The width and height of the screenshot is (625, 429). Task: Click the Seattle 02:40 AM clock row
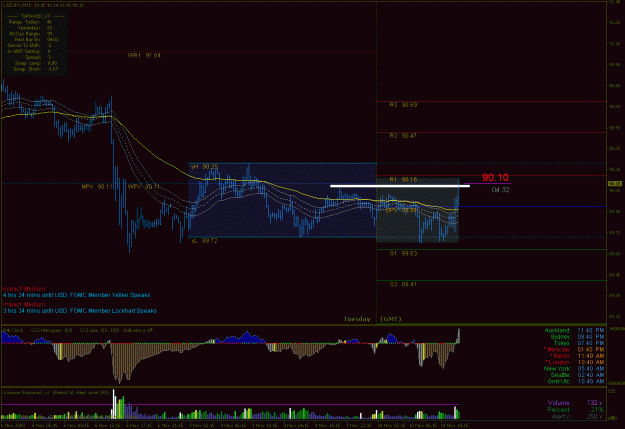pyautogui.click(x=577, y=375)
